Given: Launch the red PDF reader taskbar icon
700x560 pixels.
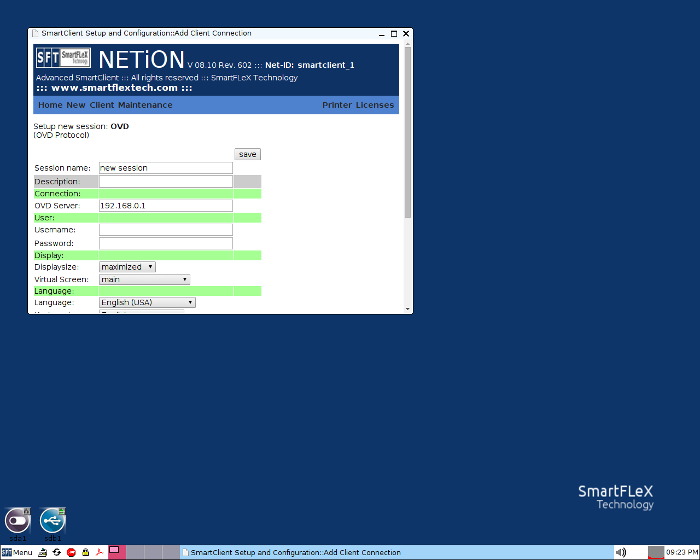Looking at the screenshot, I should [99, 552].
